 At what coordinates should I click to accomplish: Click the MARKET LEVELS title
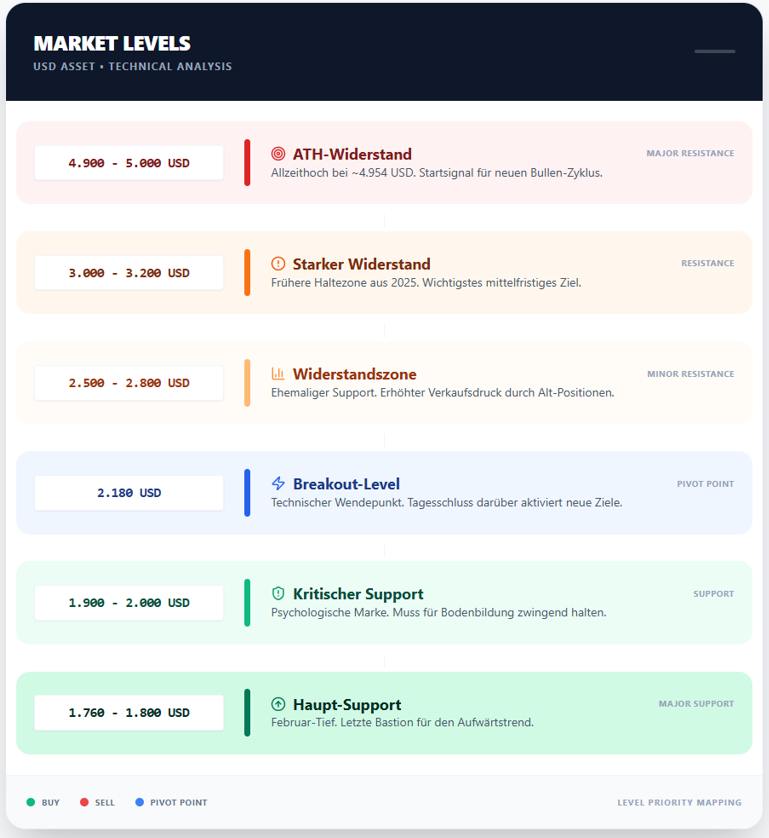[x=112, y=44]
